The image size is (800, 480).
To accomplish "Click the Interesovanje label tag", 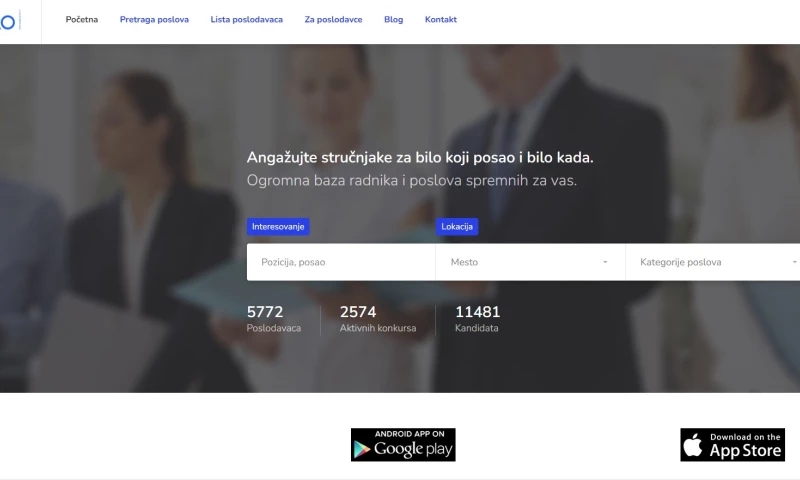I will point(278,226).
